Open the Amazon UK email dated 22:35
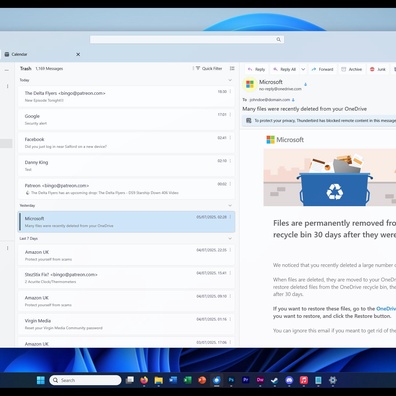396x396 pixels. click(x=126, y=255)
